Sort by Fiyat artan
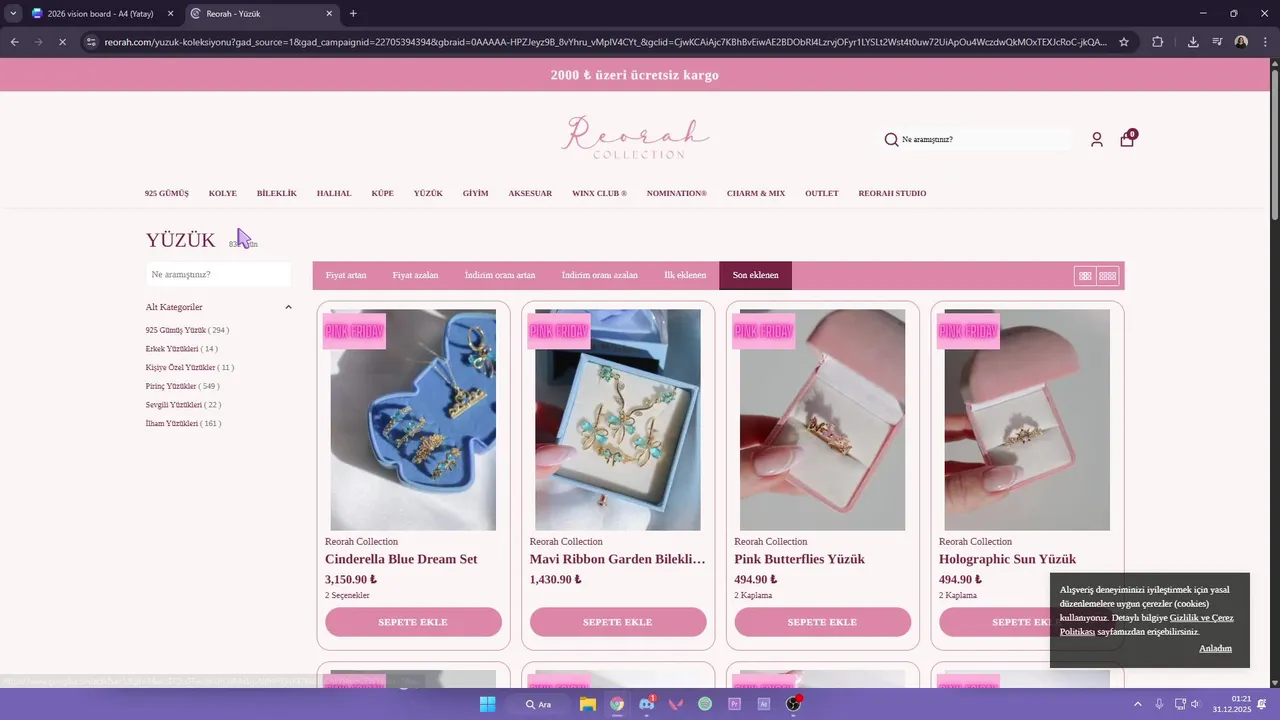Viewport: 1280px width, 720px height. (346, 275)
